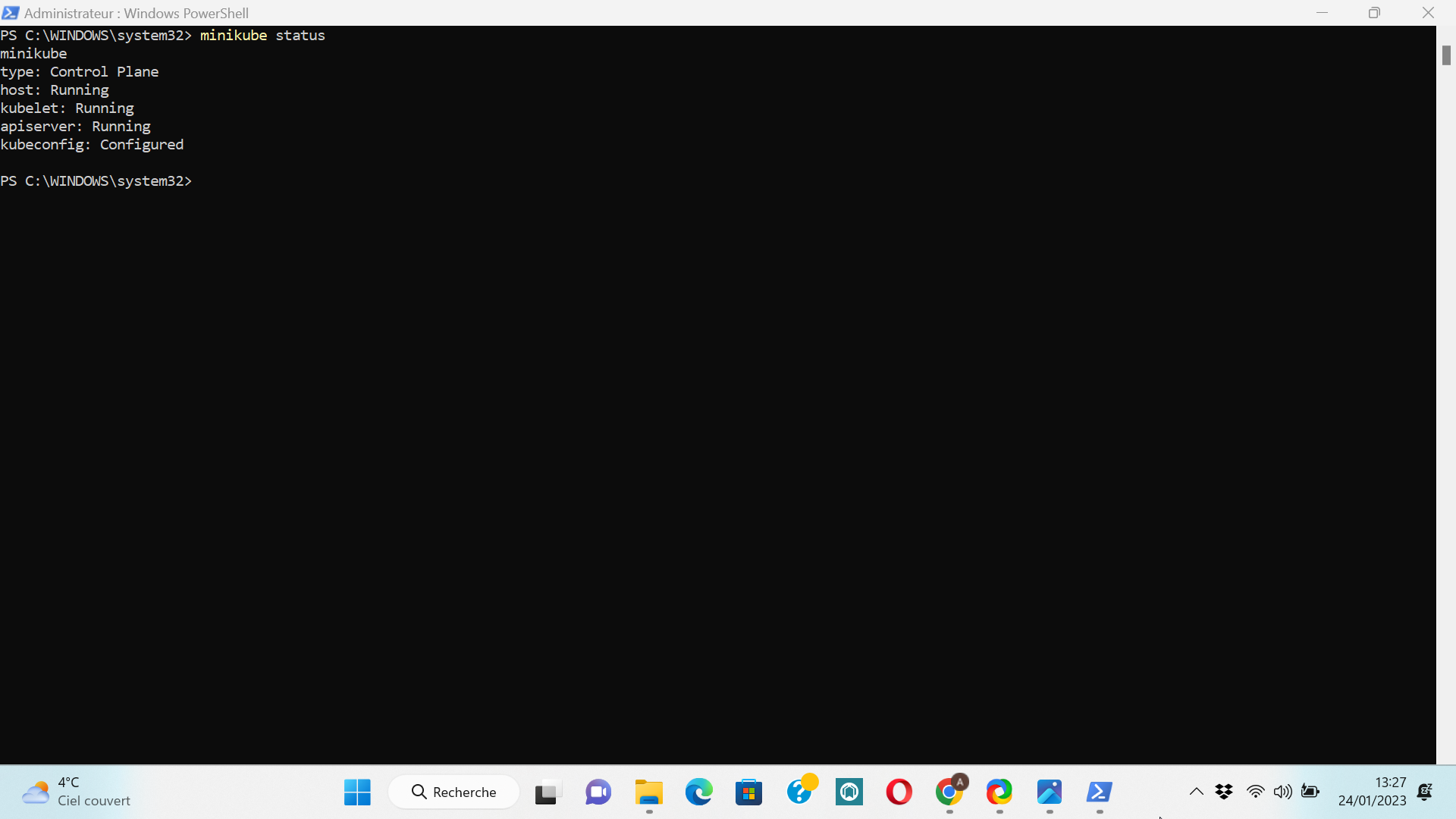The height and width of the screenshot is (819, 1456).
Task: Open the teal hexagon app on taskbar
Action: point(849,792)
